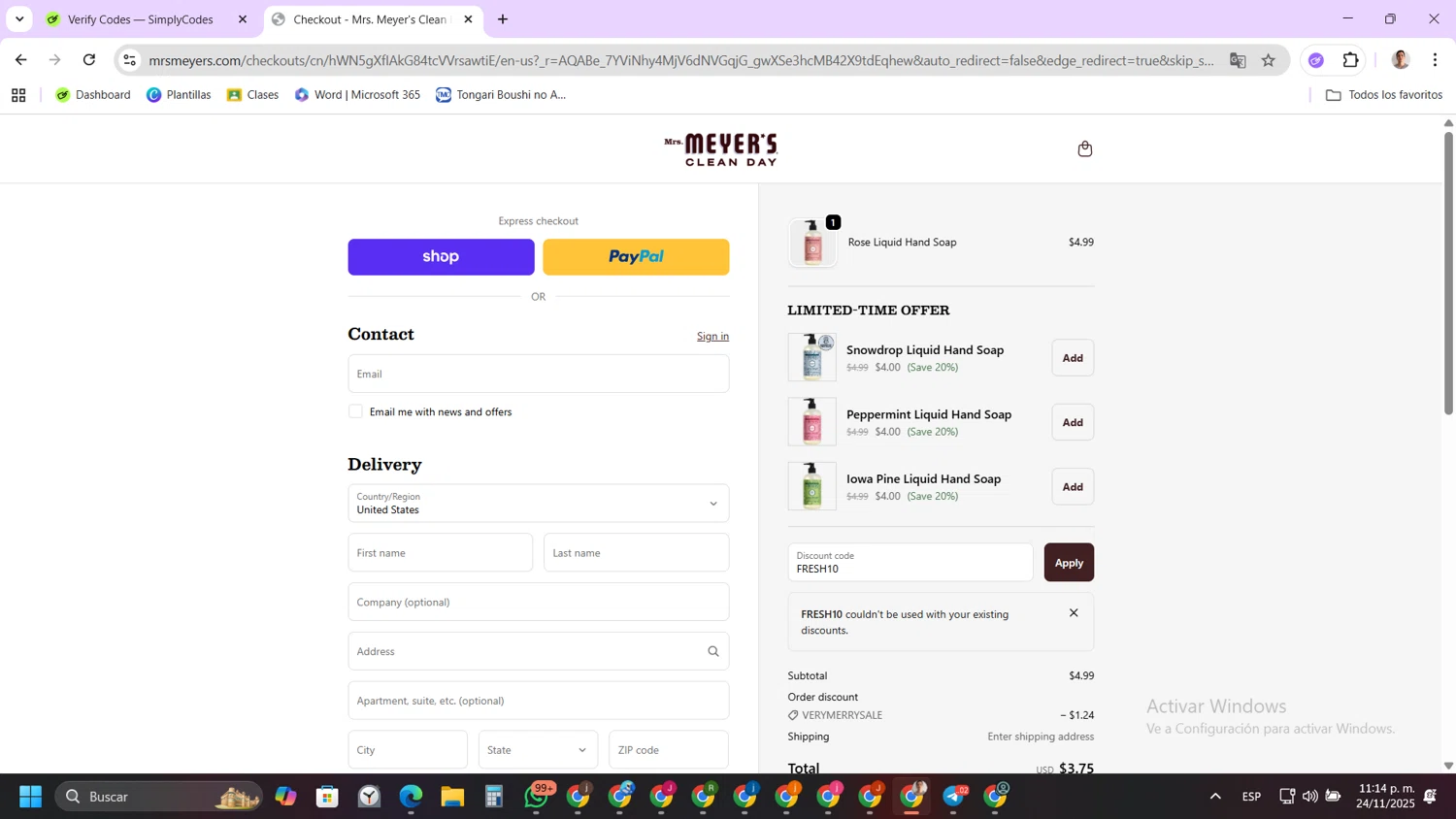Click the translate page icon
The height and width of the screenshot is (819, 1456).
click(x=1238, y=60)
